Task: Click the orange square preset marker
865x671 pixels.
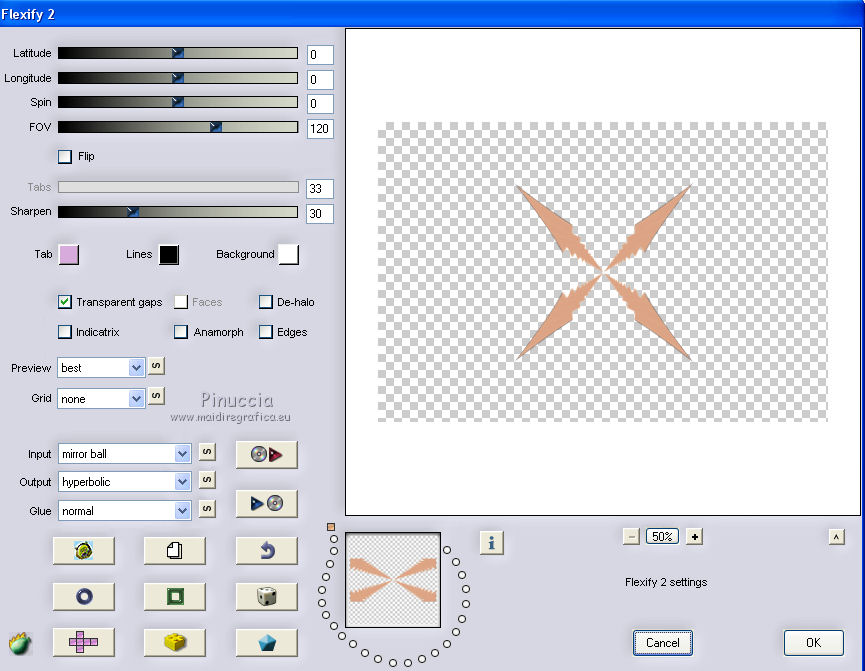Action: tap(331, 527)
